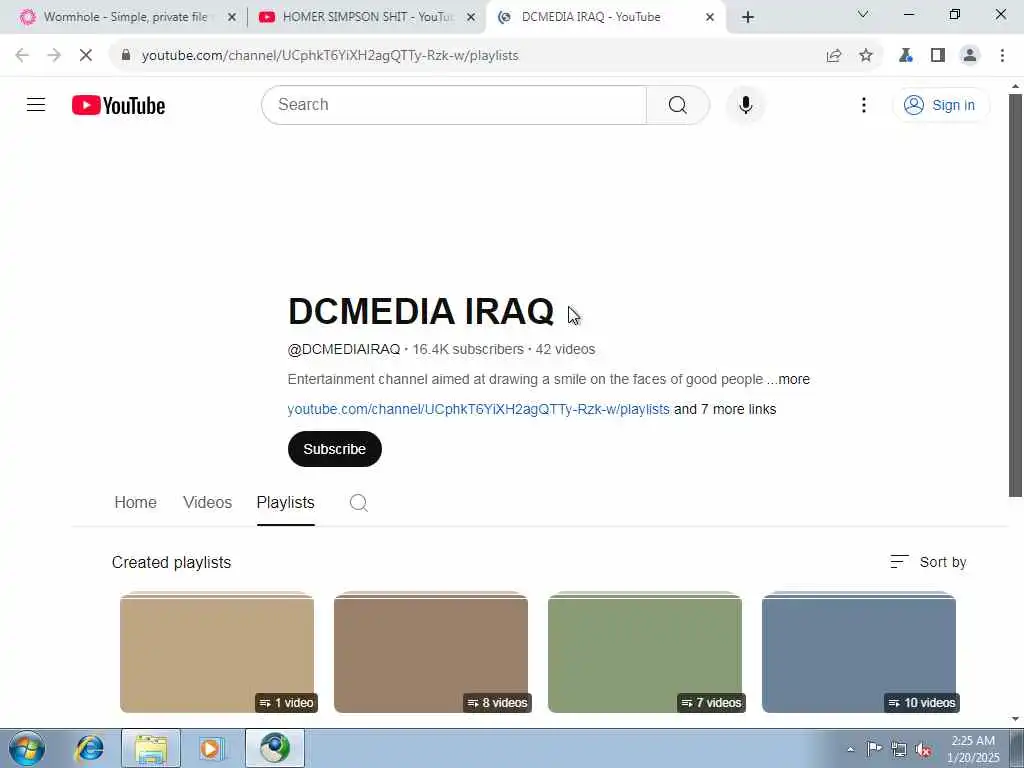Screen dimensions: 1024x768
Task: Open the taskbar clock and date
Action: (x=973, y=749)
